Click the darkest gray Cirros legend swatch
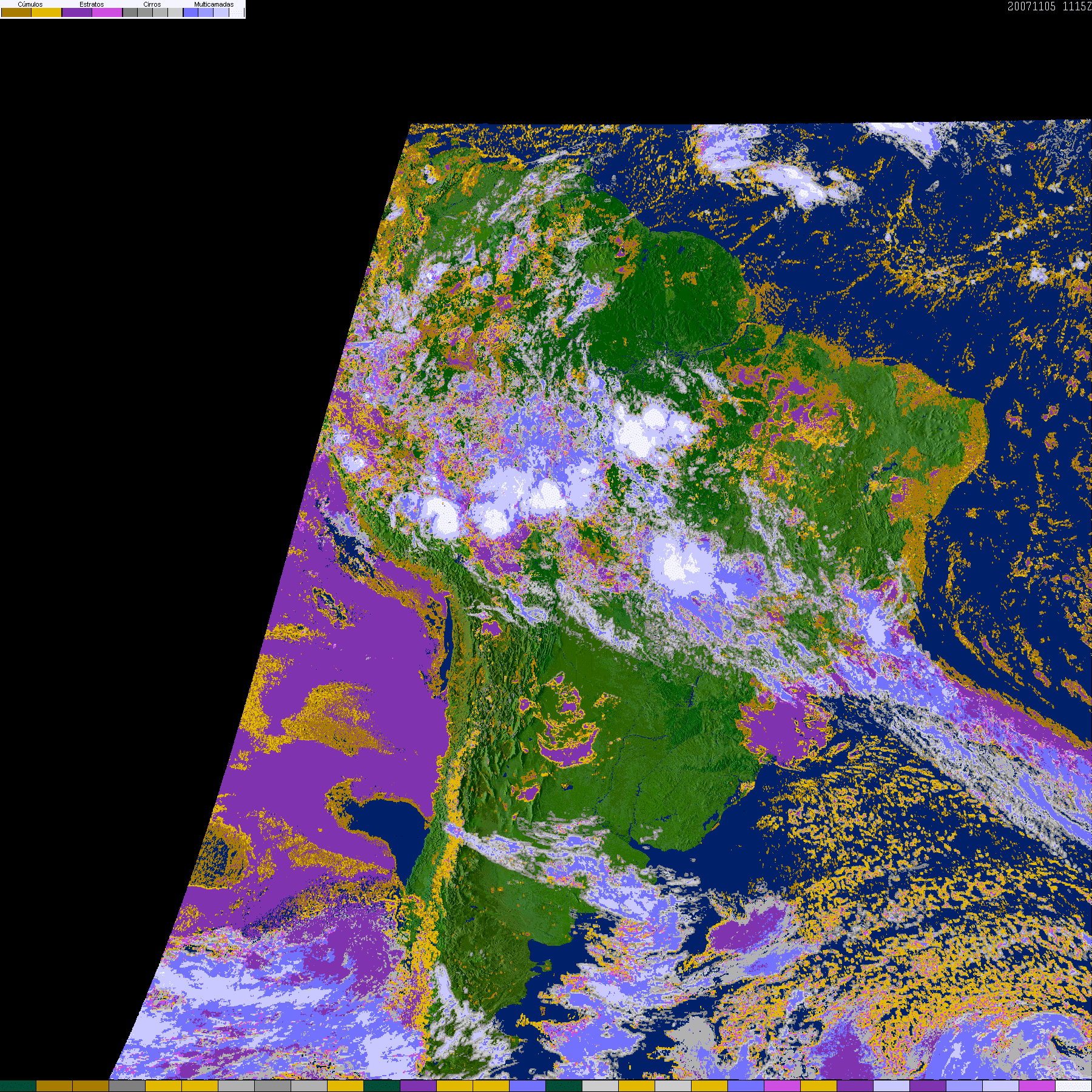Image resolution: width=1092 pixels, height=1092 pixels. click(x=130, y=12)
